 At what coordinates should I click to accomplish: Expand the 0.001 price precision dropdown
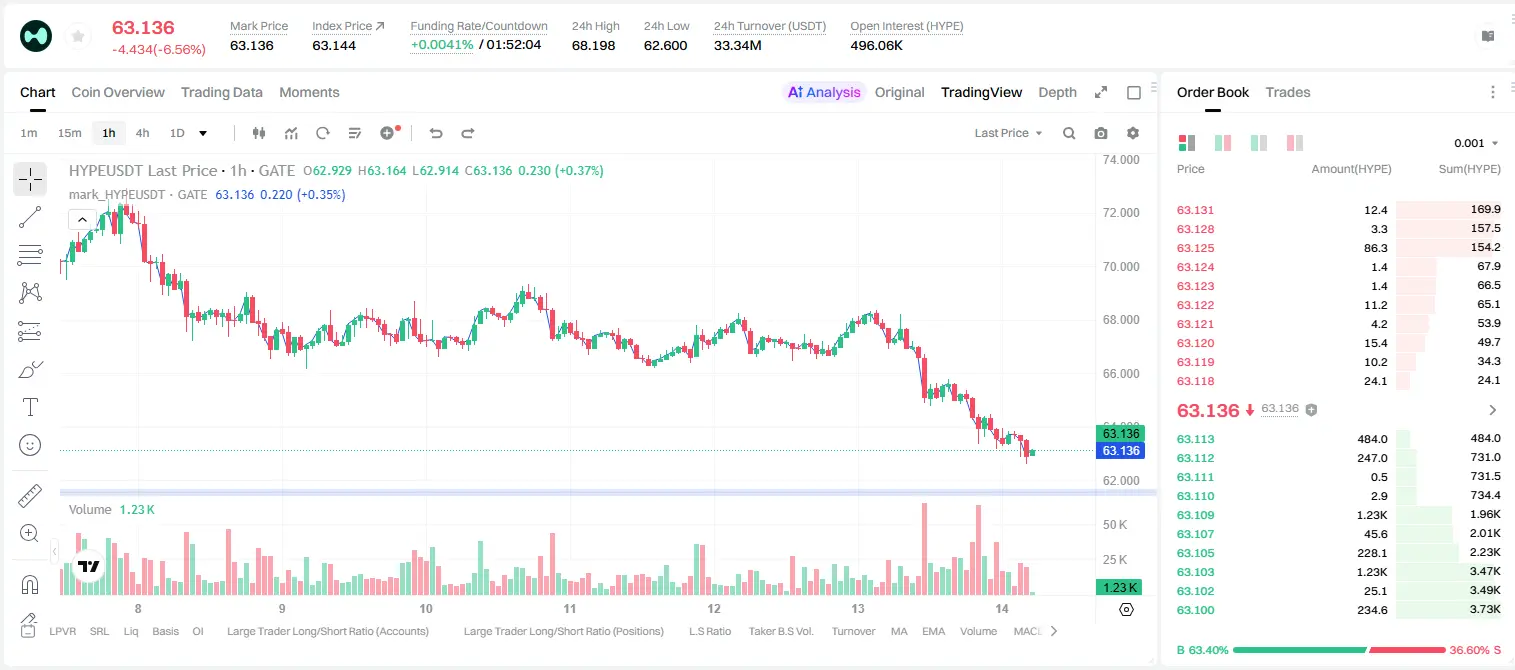pyautogui.click(x=1476, y=143)
